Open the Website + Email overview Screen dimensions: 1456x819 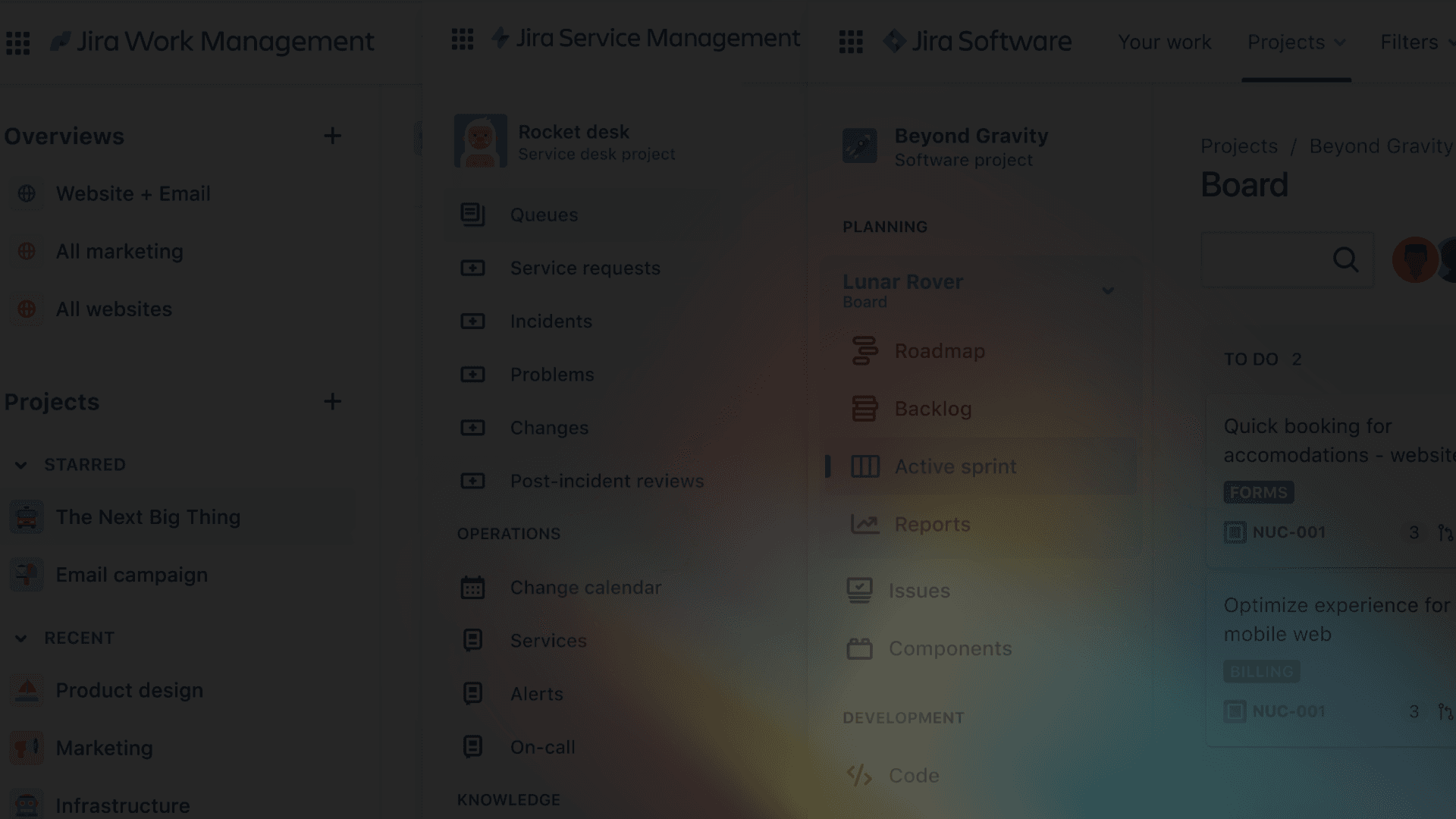point(133,193)
